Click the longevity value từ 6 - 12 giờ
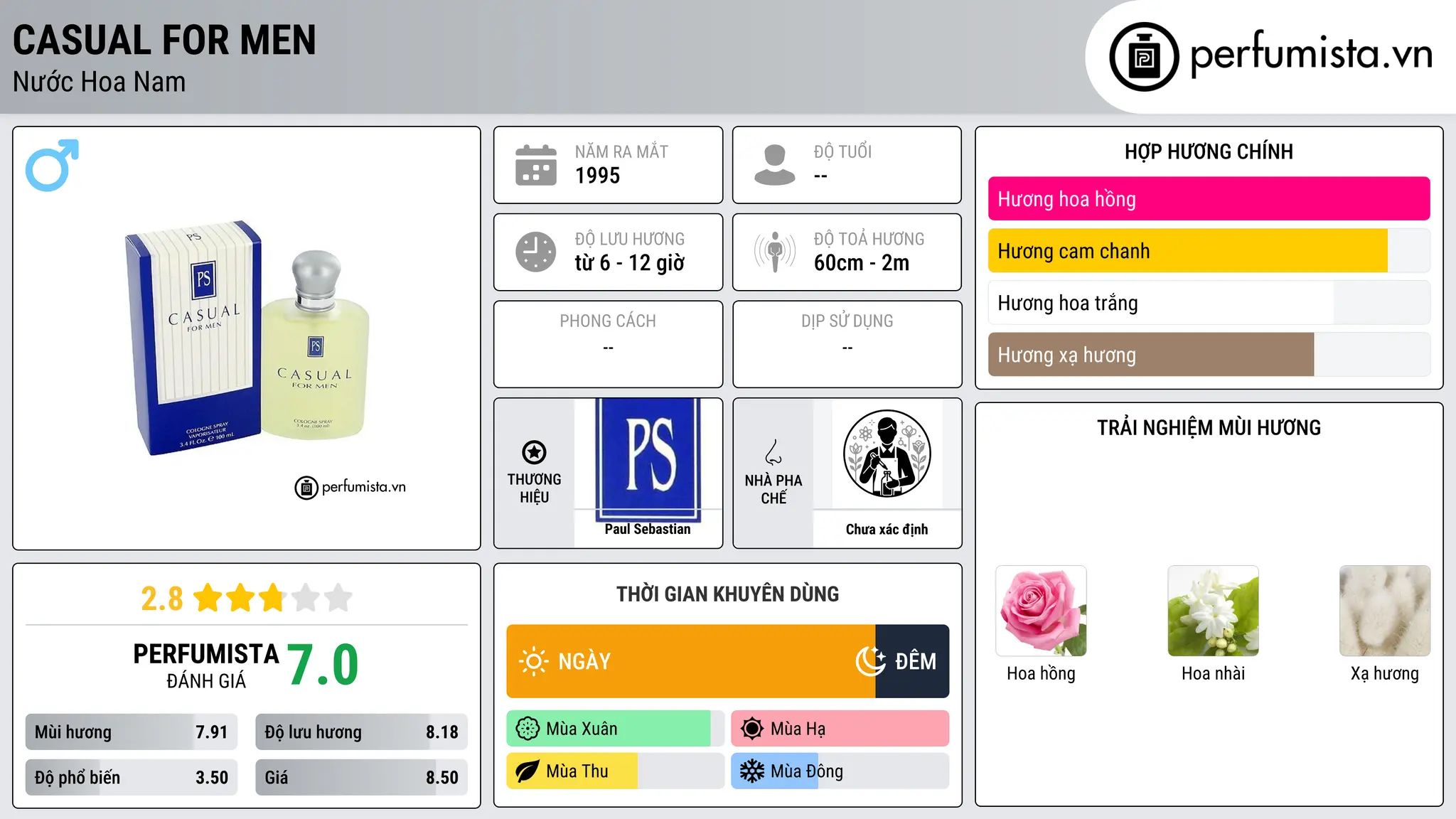The height and width of the screenshot is (819, 1456). (x=629, y=263)
